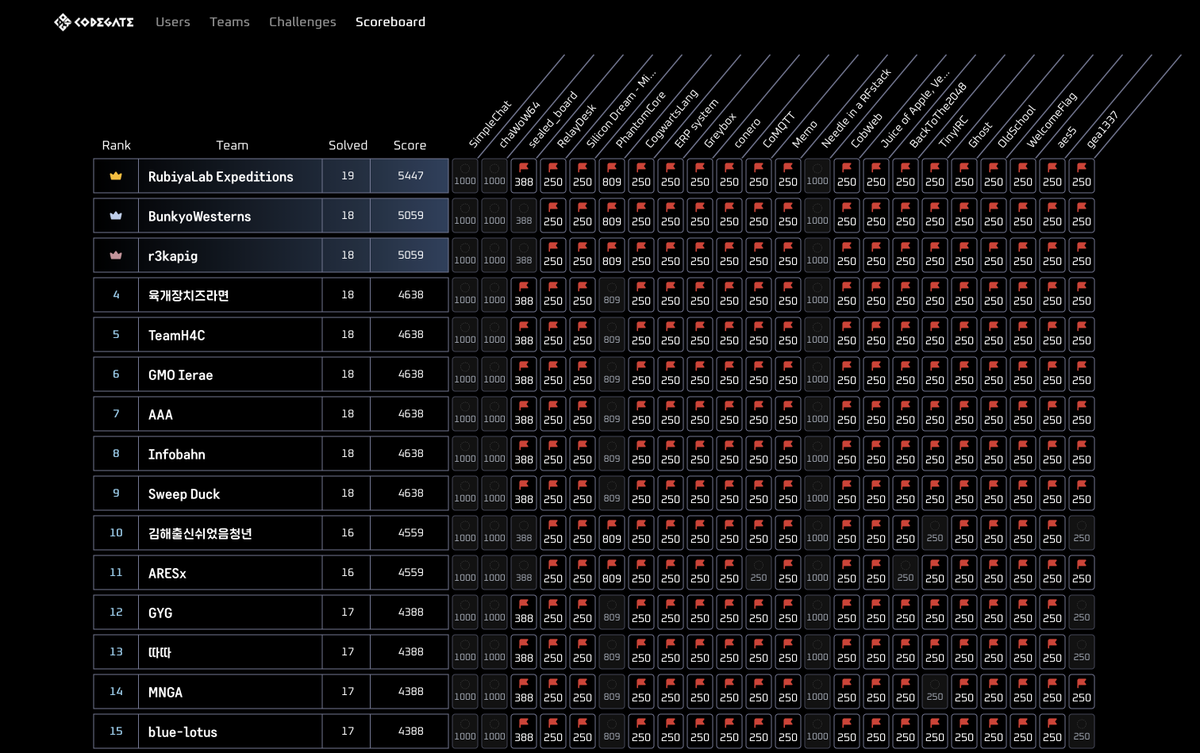This screenshot has height=753, width=1200.
Task: Click 따따's OldSchool flag cell
Action: click(994, 652)
